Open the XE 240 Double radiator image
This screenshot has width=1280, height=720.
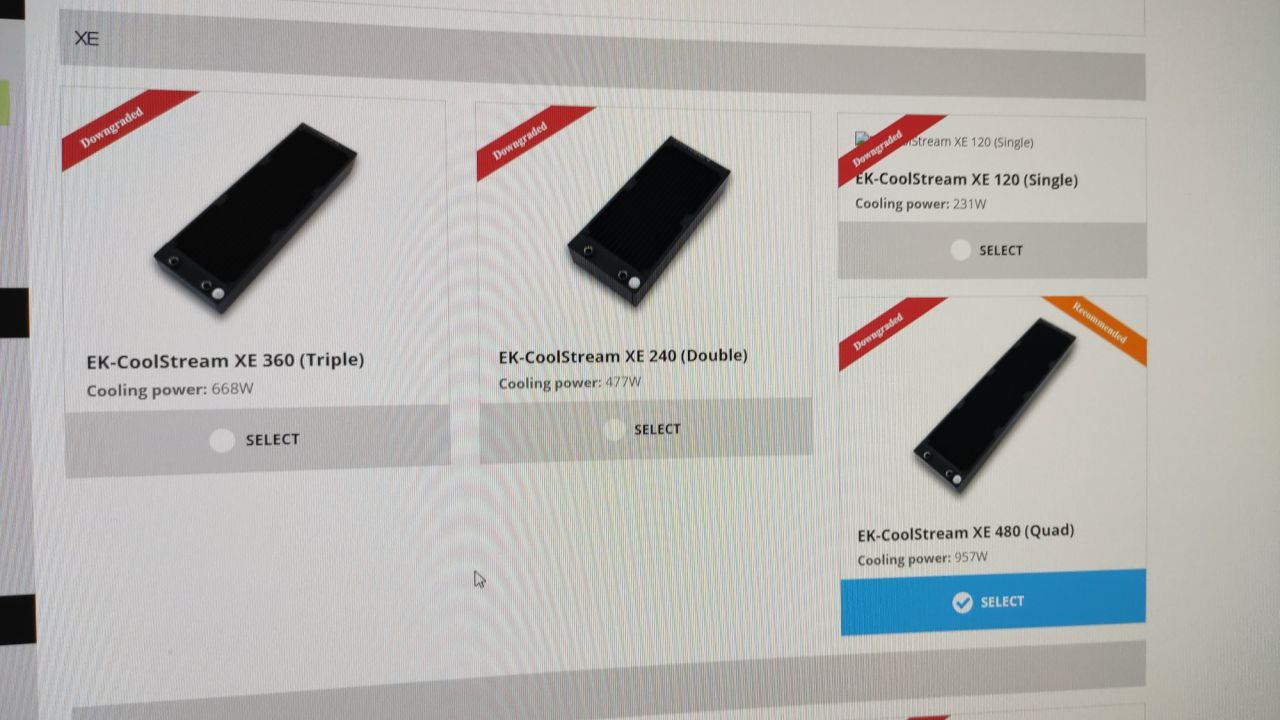pyautogui.click(x=649, y=220)
